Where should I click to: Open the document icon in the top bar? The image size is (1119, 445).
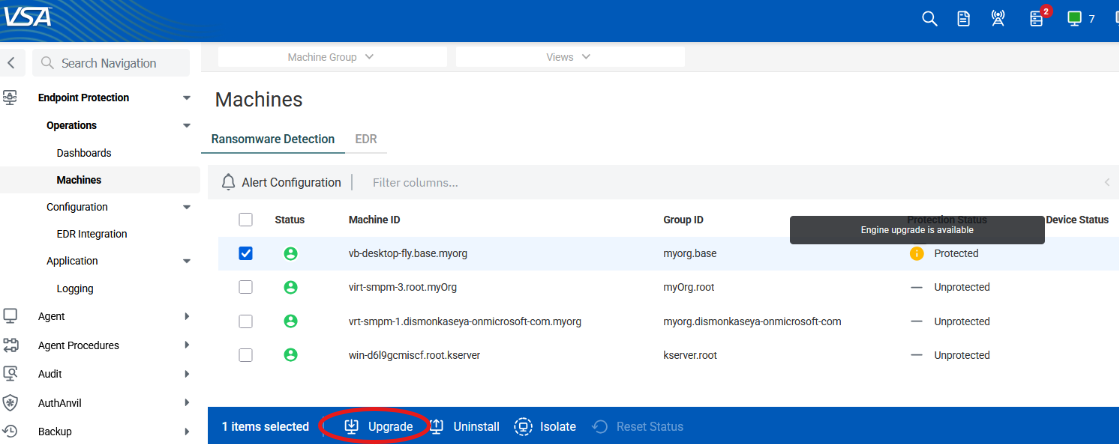[x=963, y=19]
